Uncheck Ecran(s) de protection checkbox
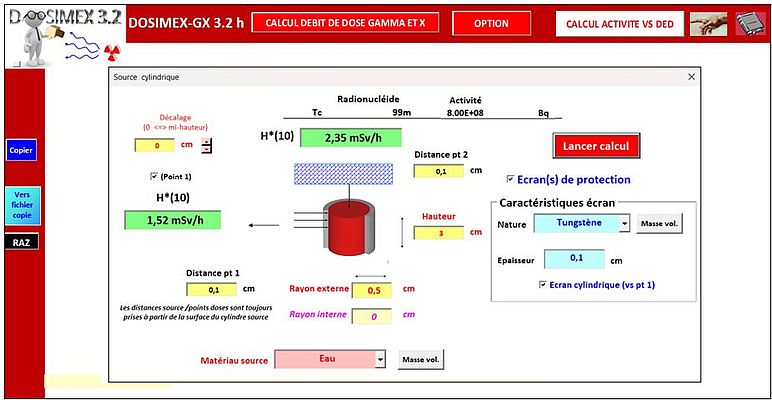This screenshot has height=400, width=772. coord(511,180)
